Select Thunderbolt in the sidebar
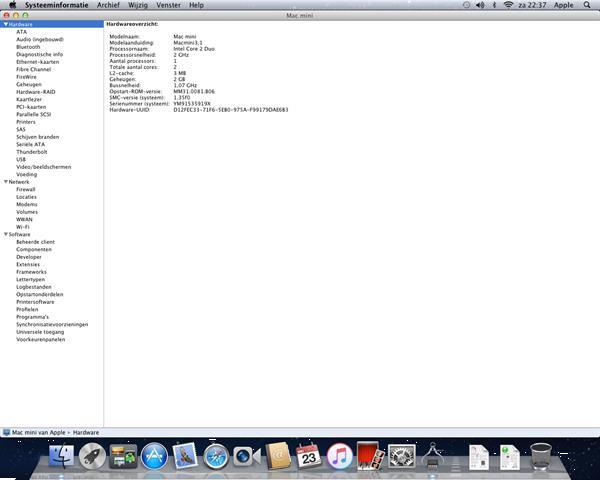 [x=32, y=152]
